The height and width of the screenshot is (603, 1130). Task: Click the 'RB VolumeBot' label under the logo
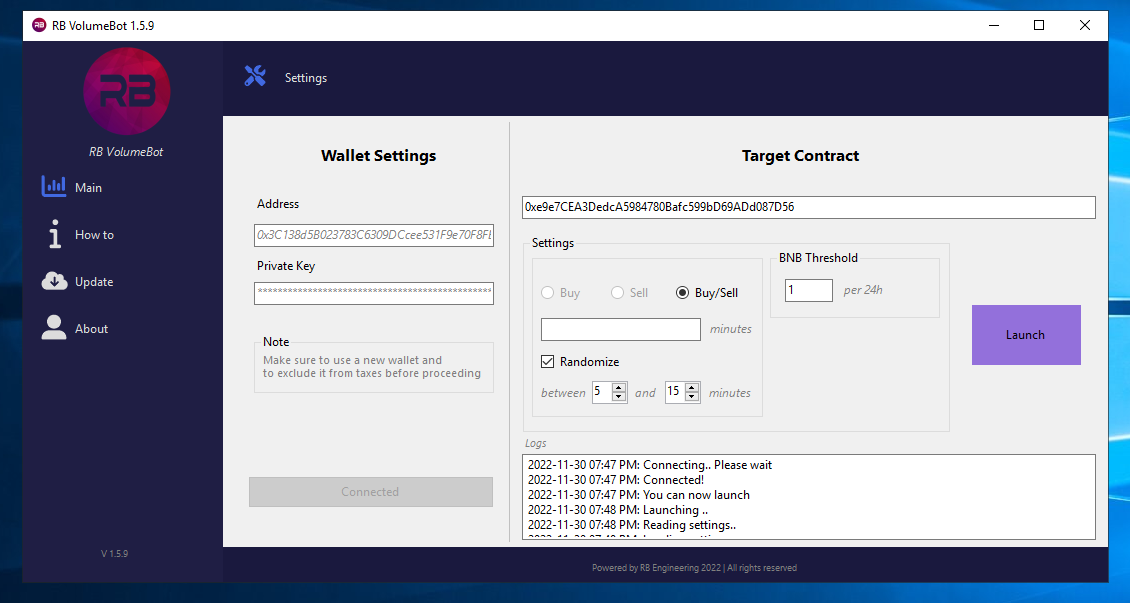126,152
